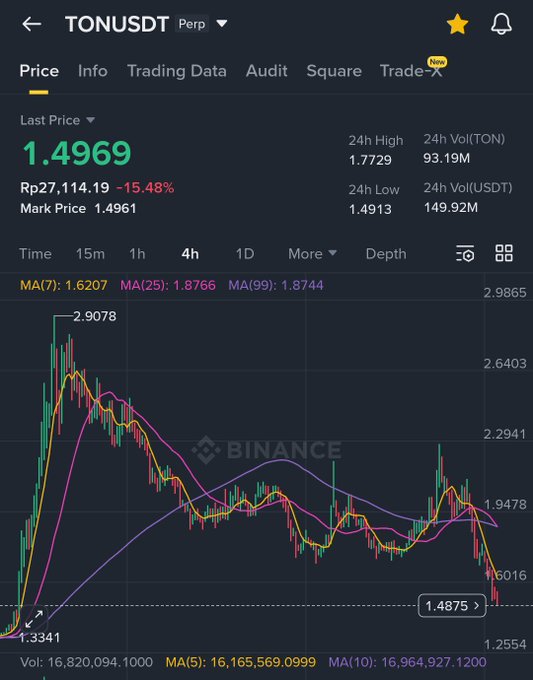Tap the volume MA(10): 16,964,927.1200 label
This screenshot has width=533, height=680.
coord(408,662)
